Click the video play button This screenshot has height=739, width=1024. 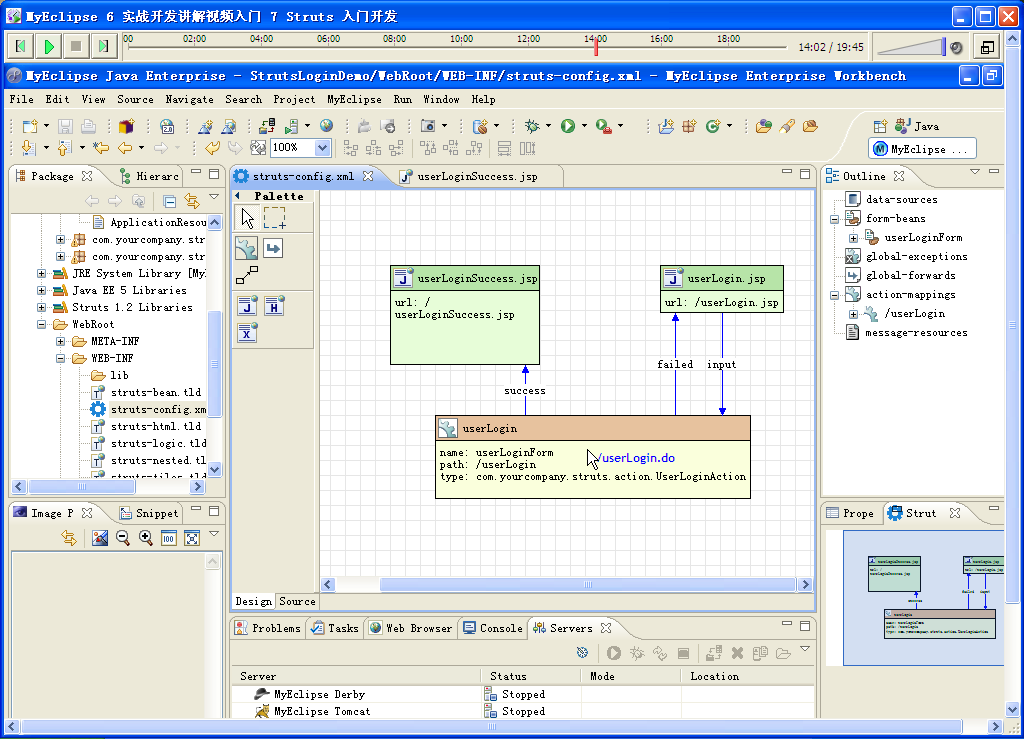click(x=49, y=46)
